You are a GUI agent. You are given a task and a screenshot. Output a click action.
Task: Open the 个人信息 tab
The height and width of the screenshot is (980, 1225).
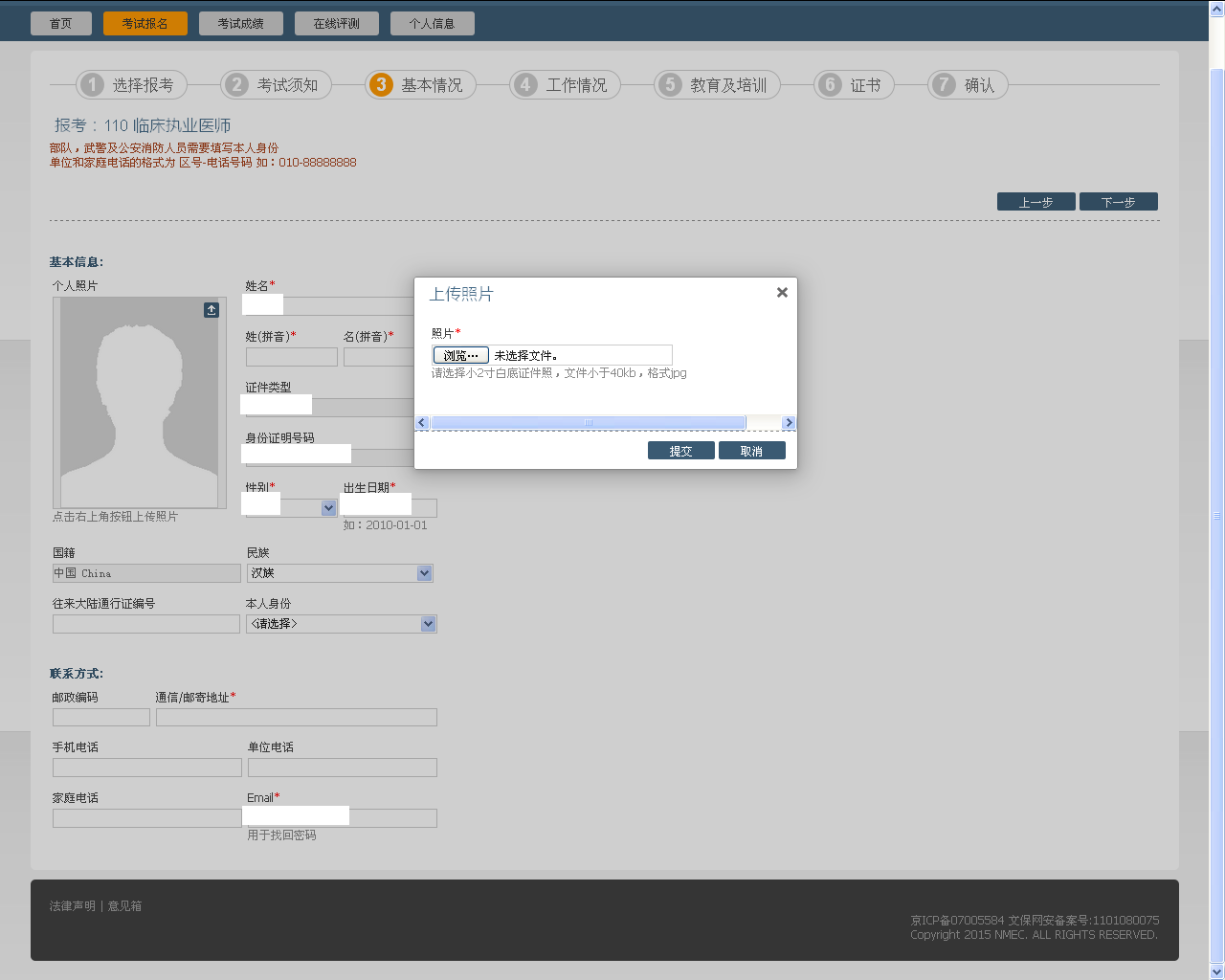(x=433, y=24)
